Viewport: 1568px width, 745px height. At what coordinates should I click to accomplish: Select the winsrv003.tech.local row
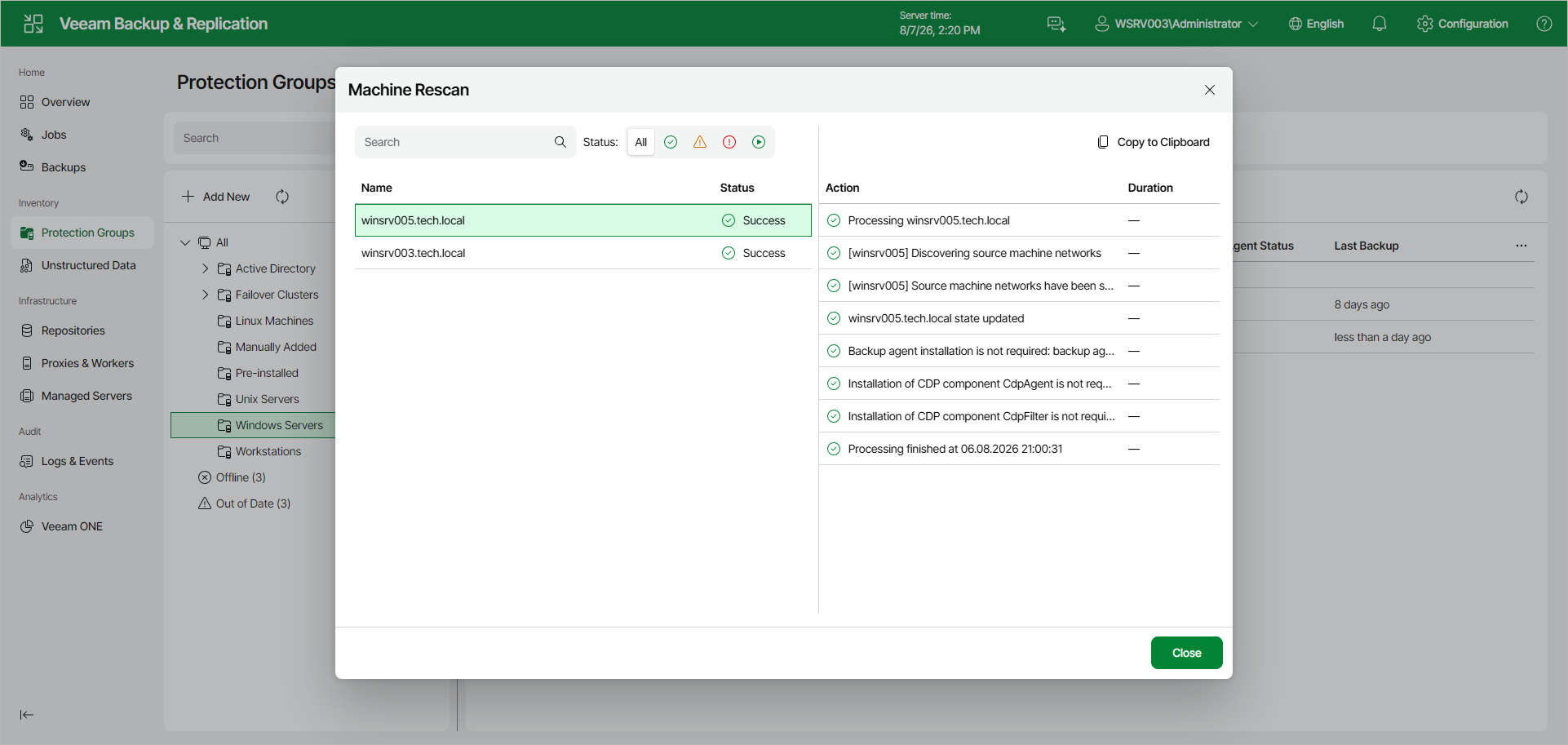583,253
